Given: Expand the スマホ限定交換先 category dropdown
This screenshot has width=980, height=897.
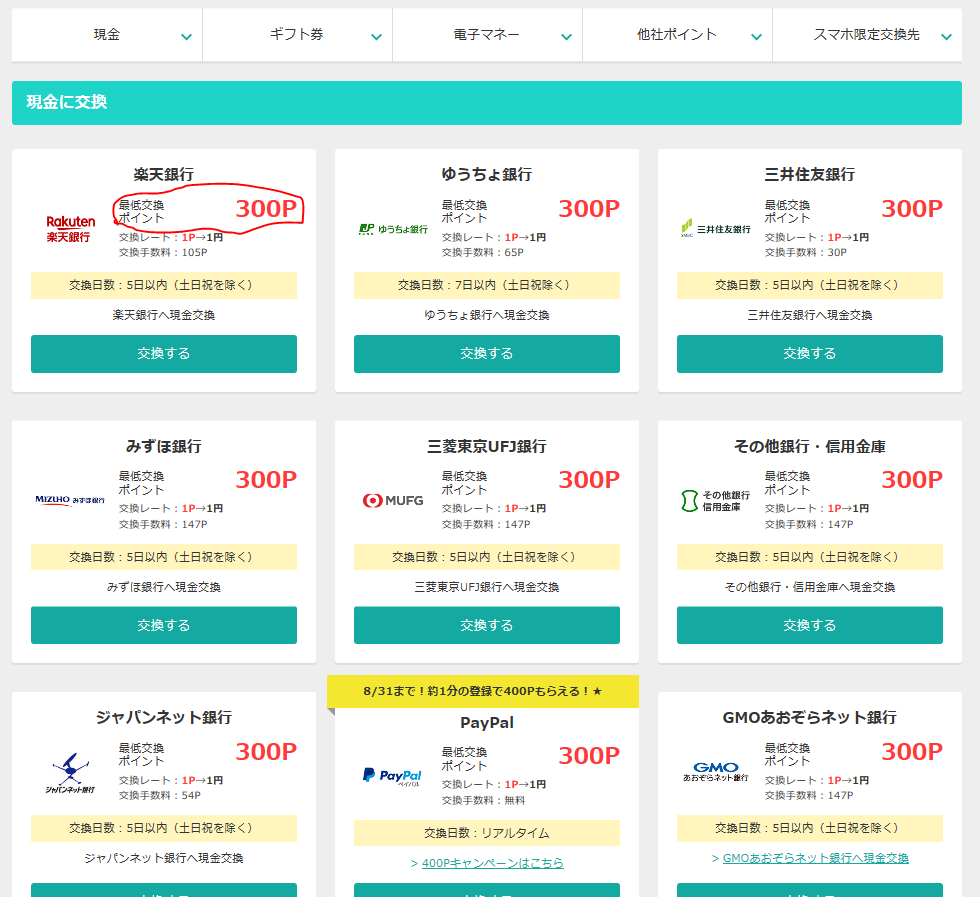Looking at the screenshot, I should pos(867,35).
